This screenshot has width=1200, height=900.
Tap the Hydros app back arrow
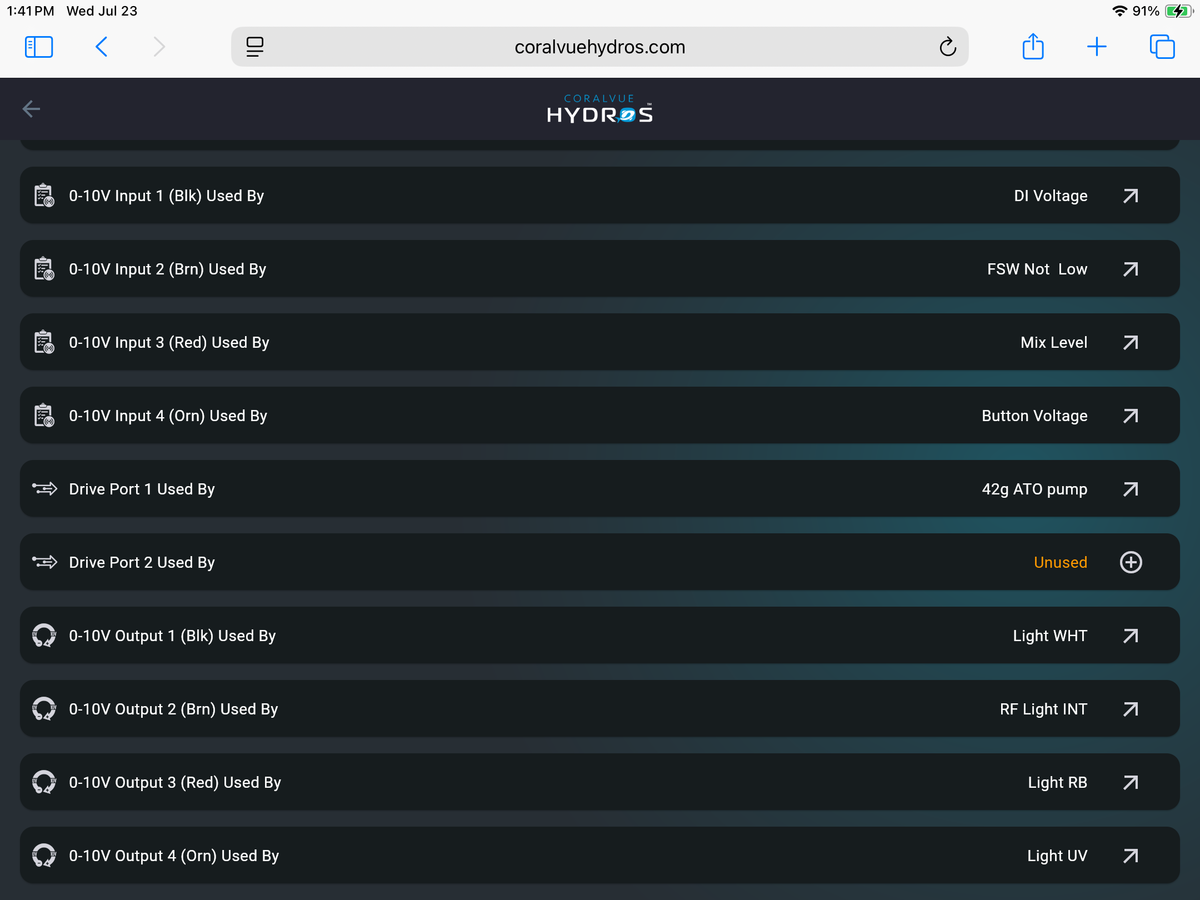pos(31,109)
